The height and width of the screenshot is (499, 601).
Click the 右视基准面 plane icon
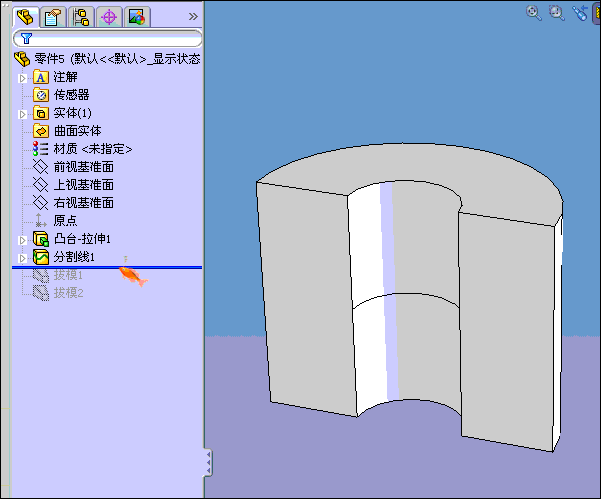pos(41,203)
